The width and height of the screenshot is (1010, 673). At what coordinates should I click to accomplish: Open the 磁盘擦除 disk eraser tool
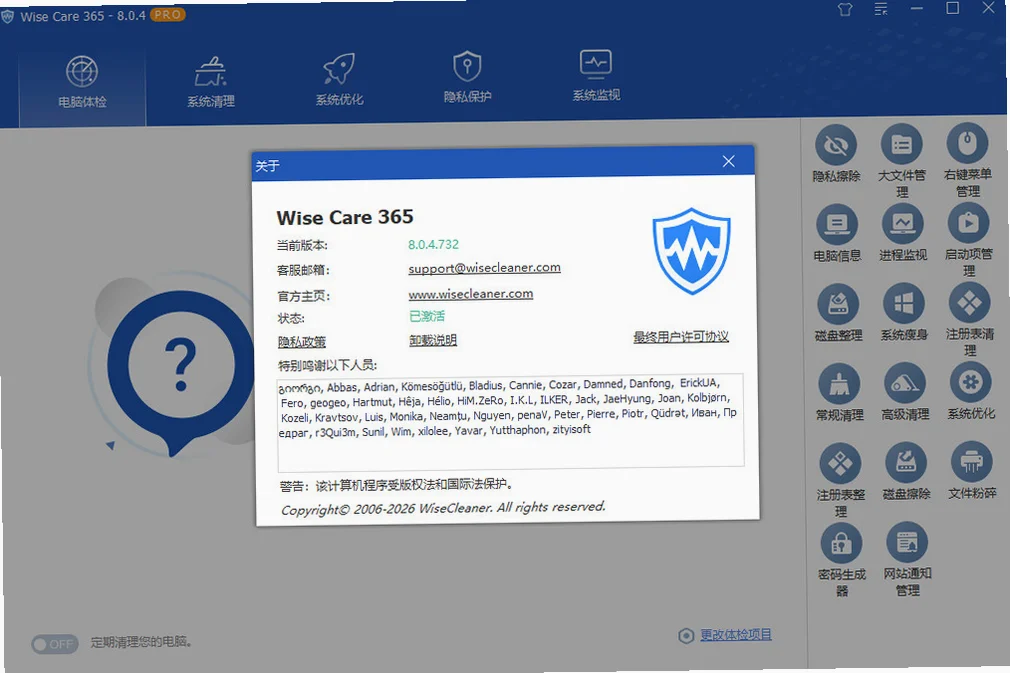pos(906,472)
